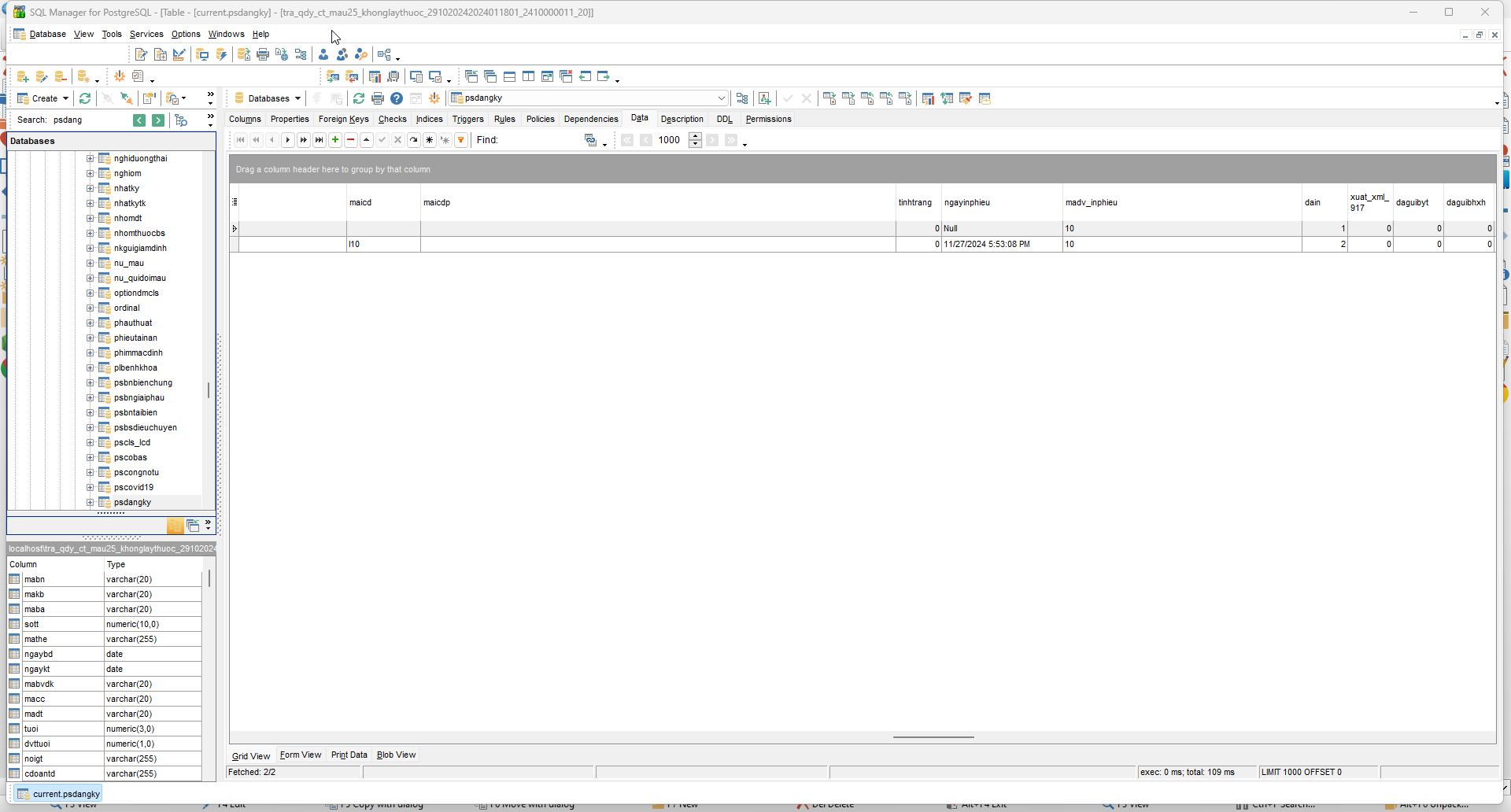Open the user manager single-person icon
This screenshot has height=812, width=1511.
pos(323,54)
